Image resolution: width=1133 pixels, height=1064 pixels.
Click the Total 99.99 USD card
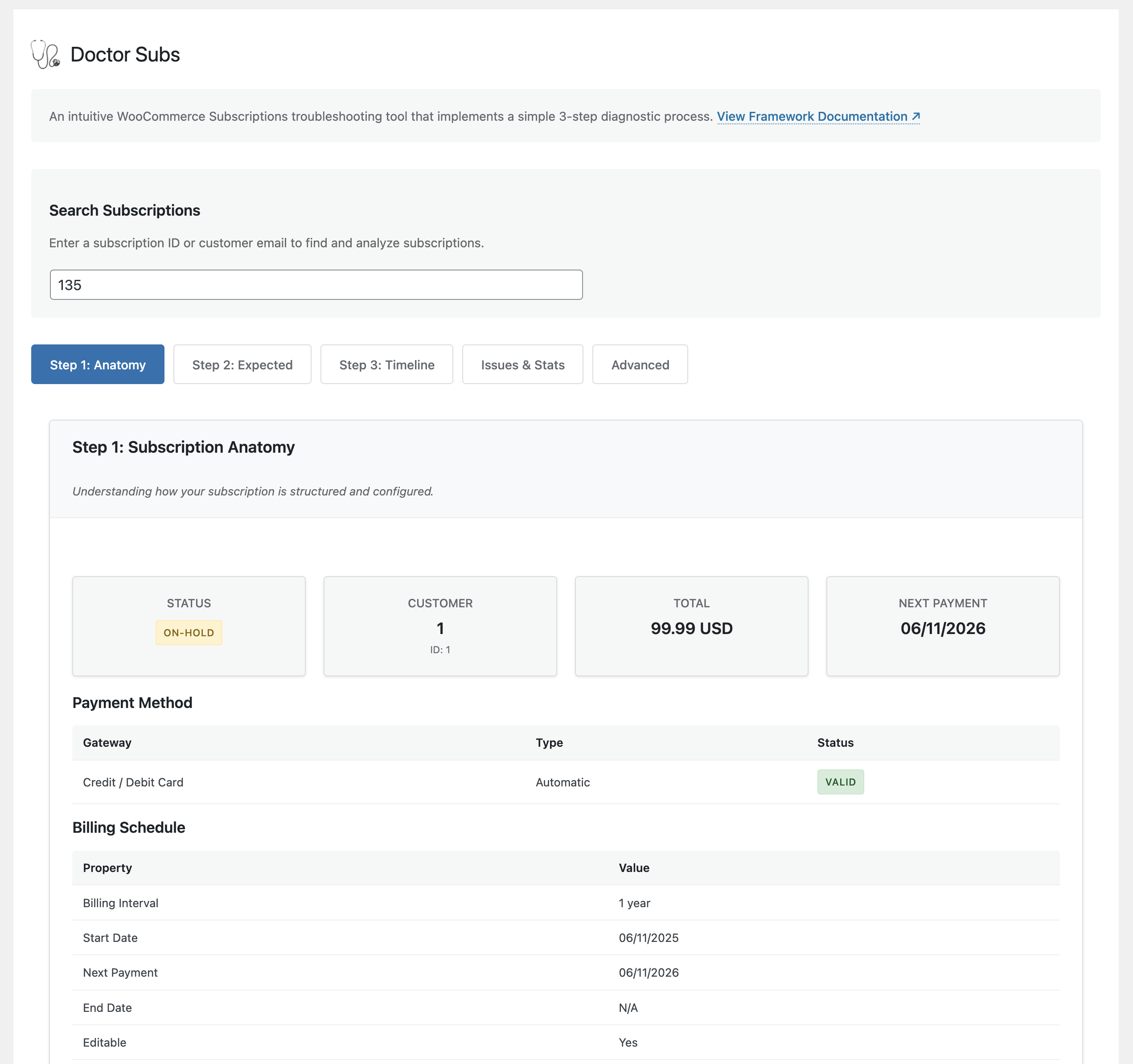pos(691,626)
